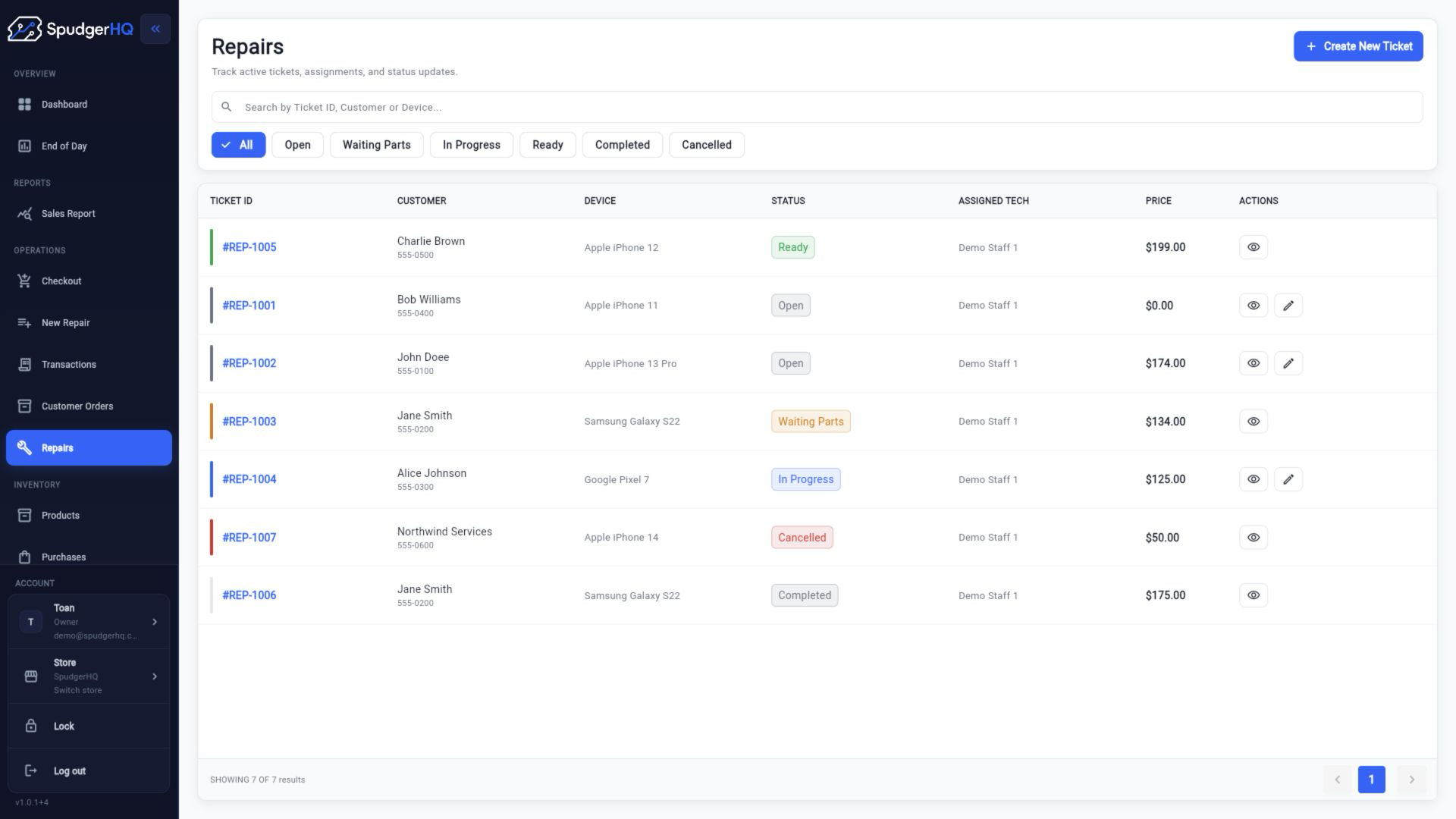Go to next results page
This screenshot has height=819, width=1456.
(x=1411, y=780)
